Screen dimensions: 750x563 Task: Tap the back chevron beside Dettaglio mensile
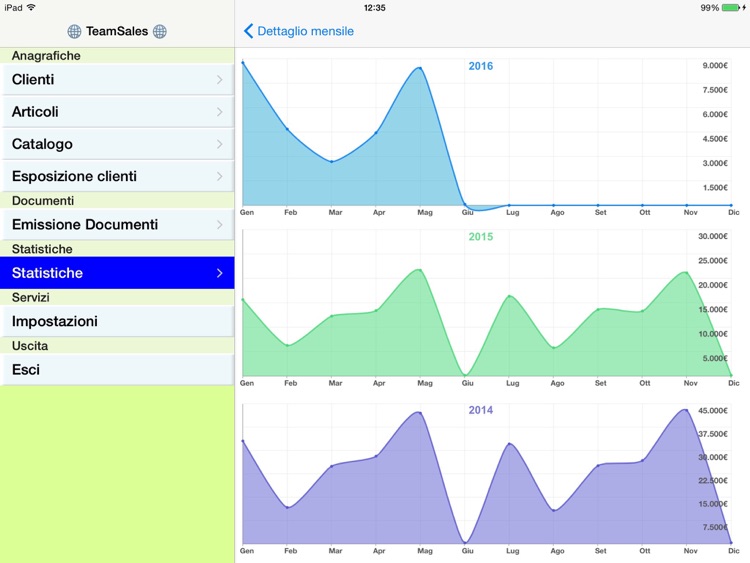[248, 31]
